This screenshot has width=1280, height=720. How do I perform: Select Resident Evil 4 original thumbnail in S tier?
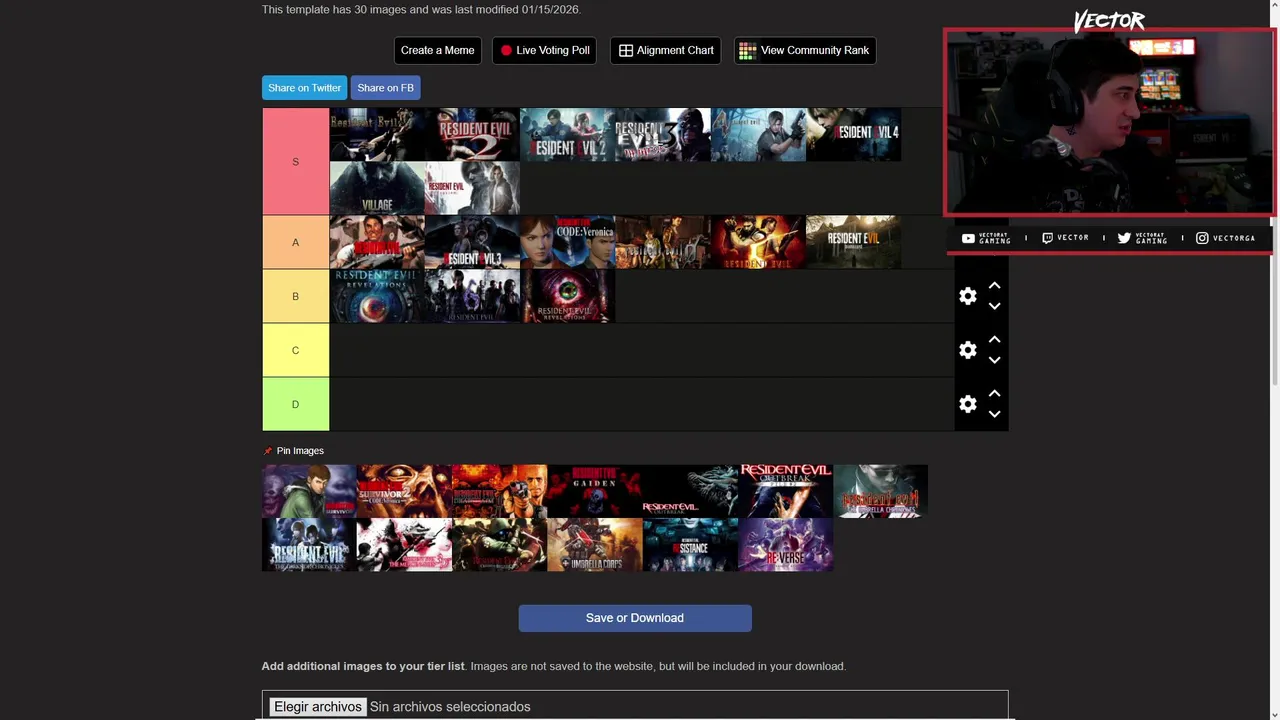coord(758,135)
